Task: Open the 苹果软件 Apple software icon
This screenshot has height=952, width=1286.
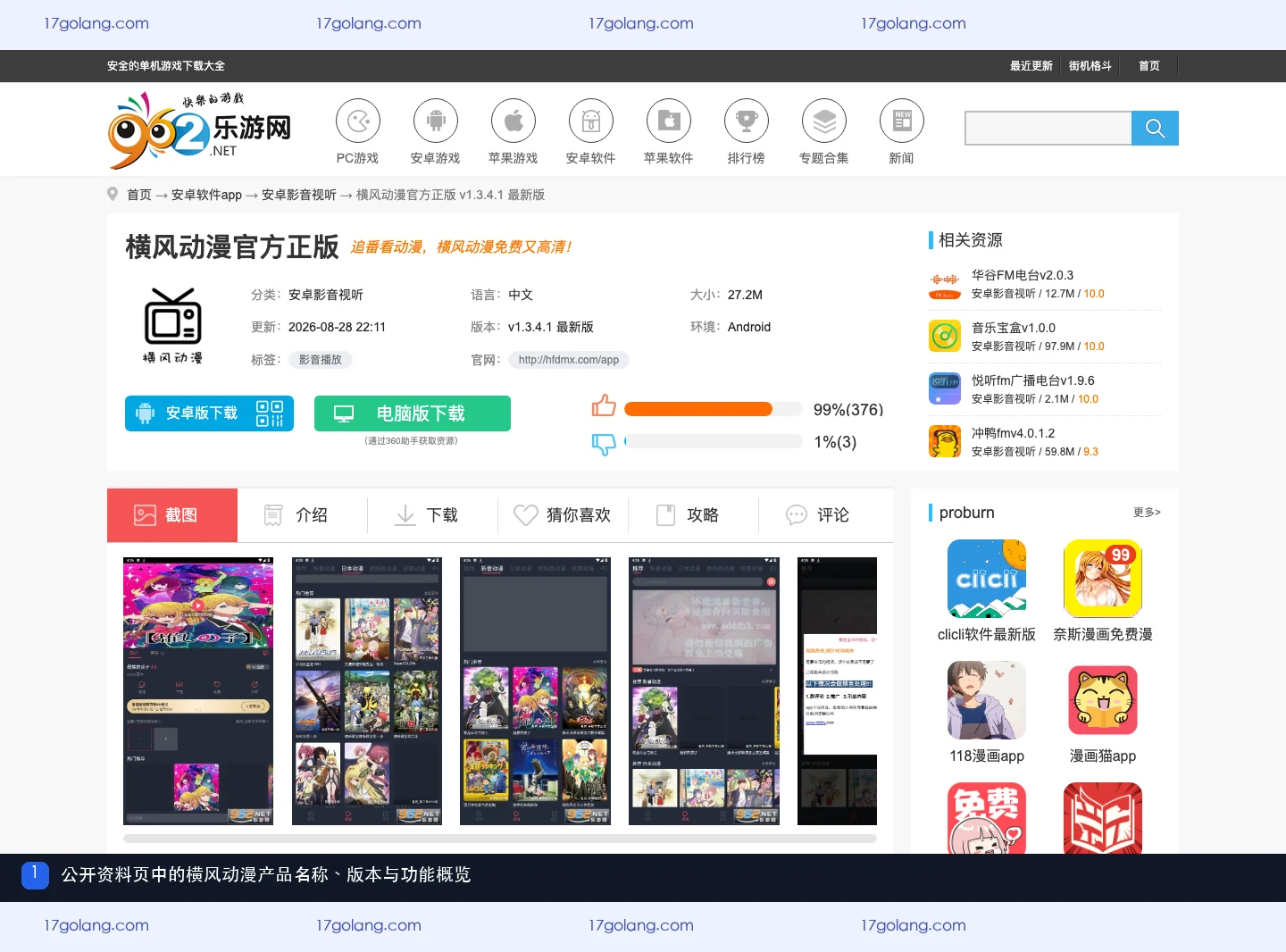Action: pos(669,121)
